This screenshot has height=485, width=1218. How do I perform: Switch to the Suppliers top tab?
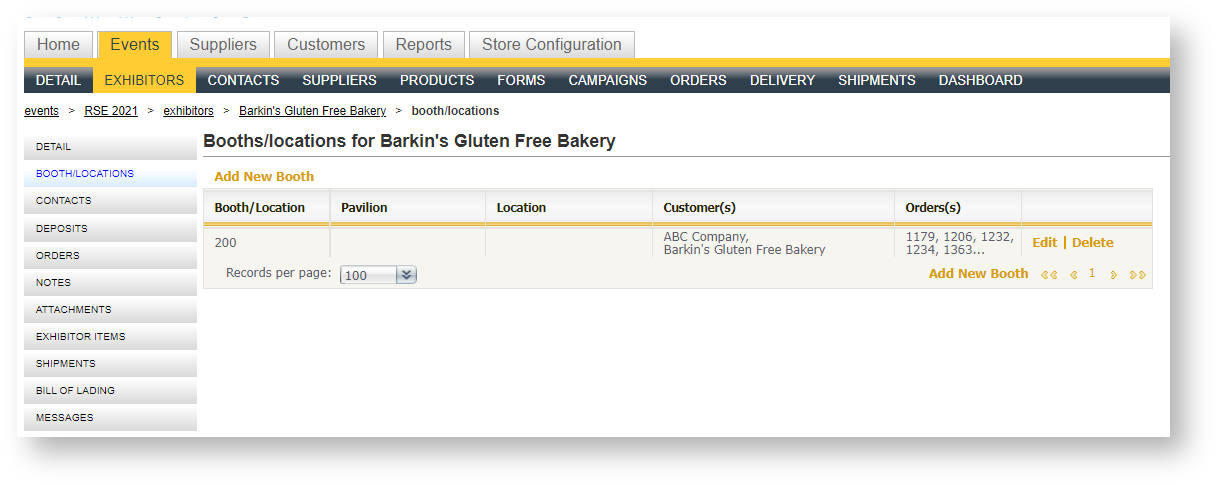point(223,45)
